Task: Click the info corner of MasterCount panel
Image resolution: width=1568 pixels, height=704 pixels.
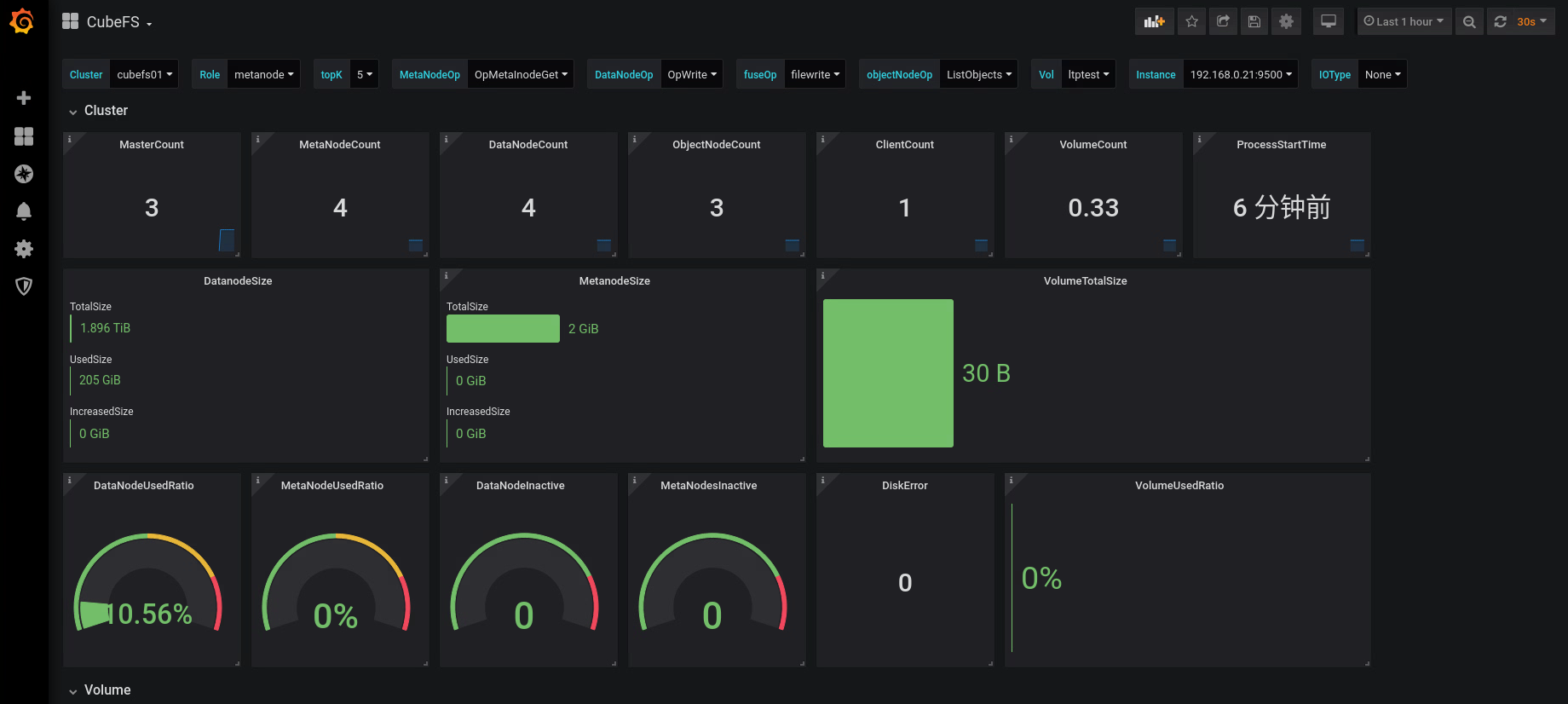Action: pyautogui.click(x=69, y=138)
